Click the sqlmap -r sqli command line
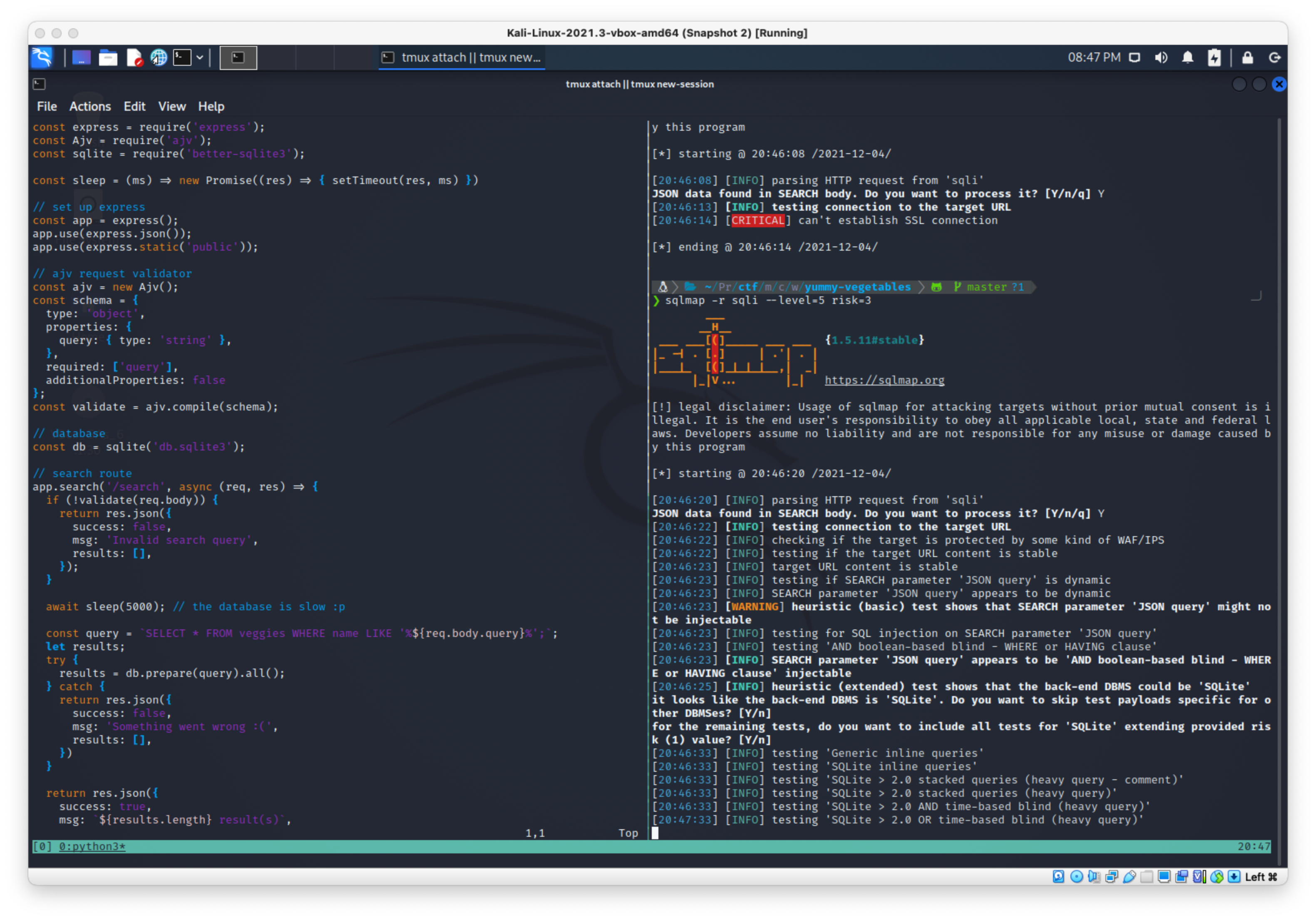This screenshot has height=920, width=1316. coord(767,301)
